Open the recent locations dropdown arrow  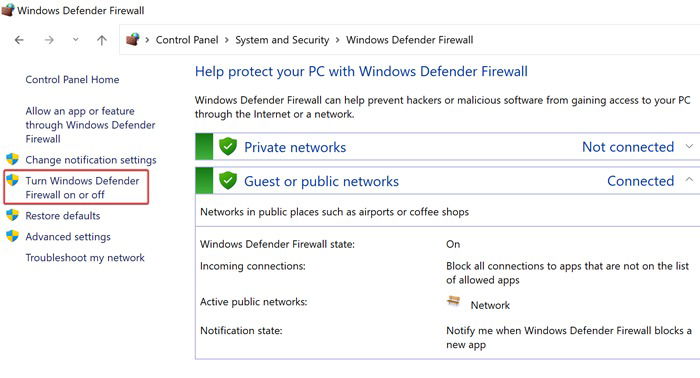(75, 40)
